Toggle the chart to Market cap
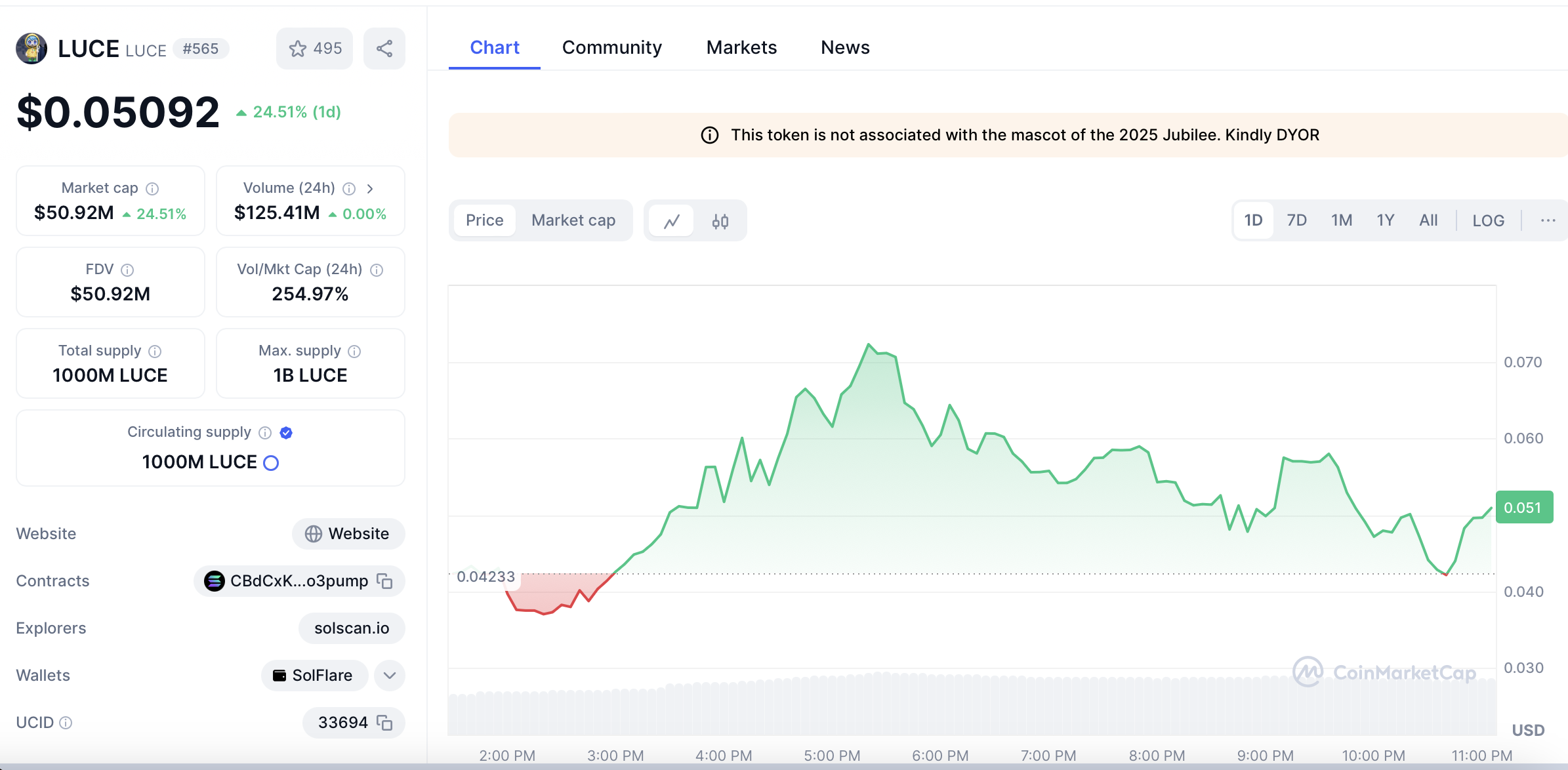Screen dimensions: 1568x770 point(573,220)
